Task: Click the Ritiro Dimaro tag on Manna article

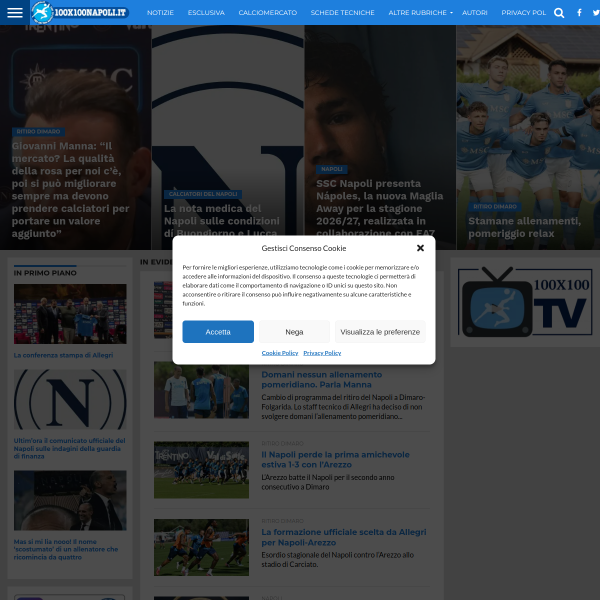Action: (x=38, y=132)
